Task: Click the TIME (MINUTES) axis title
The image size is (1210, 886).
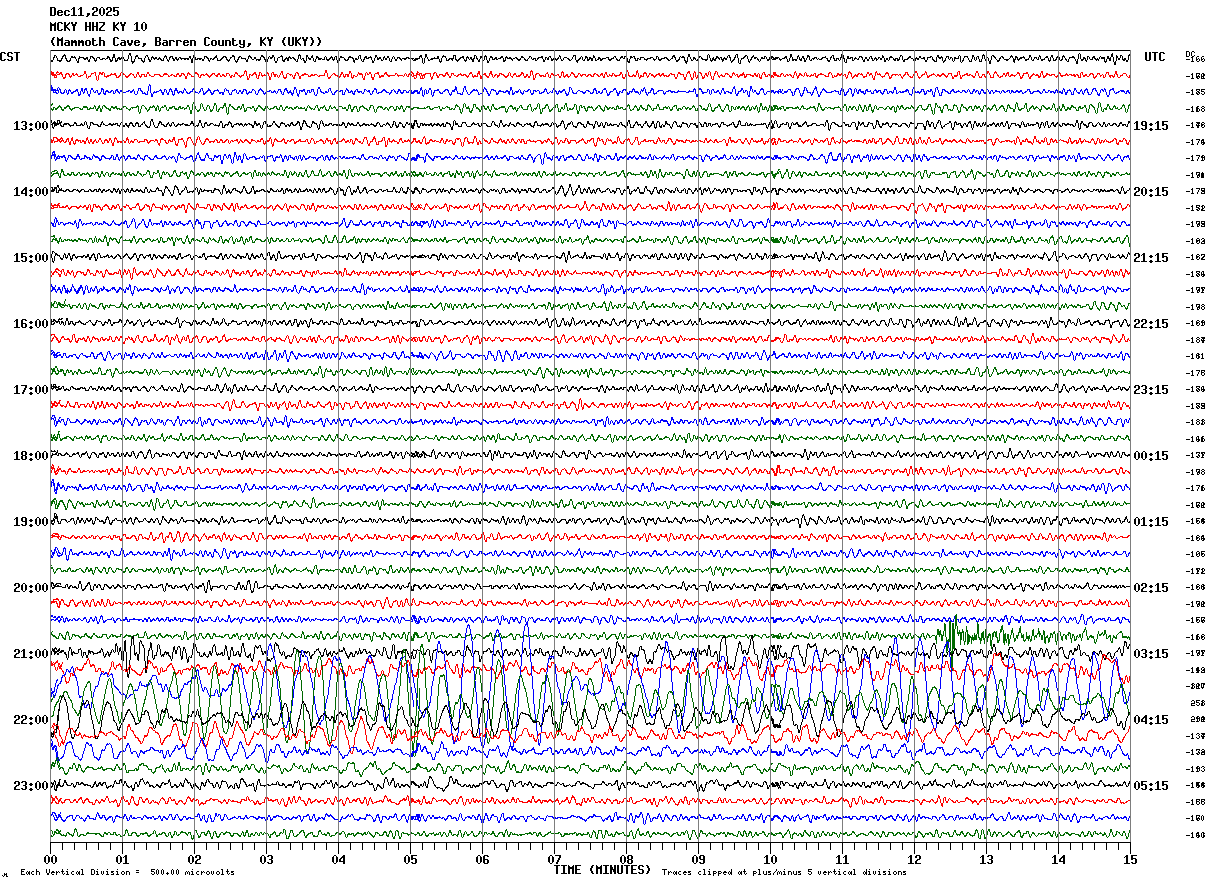Action: 602,870
